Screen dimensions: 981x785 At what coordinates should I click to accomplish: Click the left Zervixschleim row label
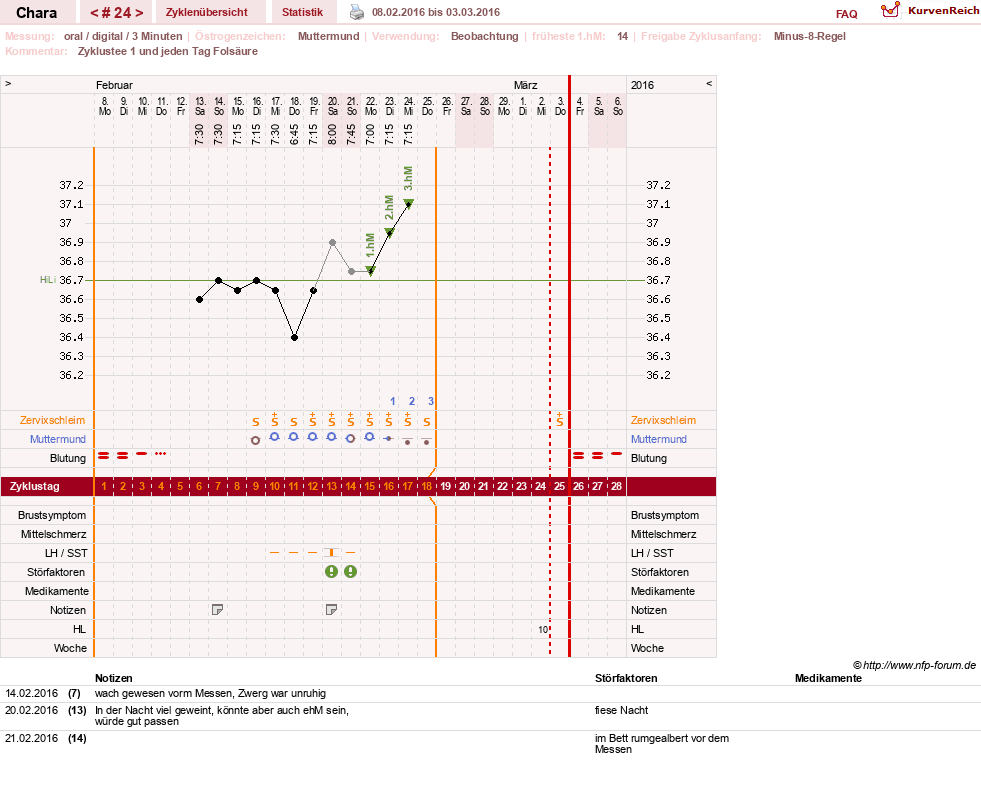(x=52, y=420)
